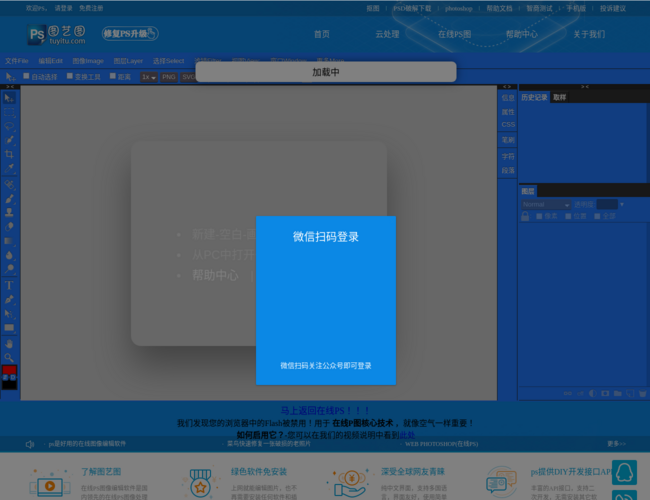Expand the 1x scale dropdown
Viewport: 650px width, 500px height.
(147, 76)
